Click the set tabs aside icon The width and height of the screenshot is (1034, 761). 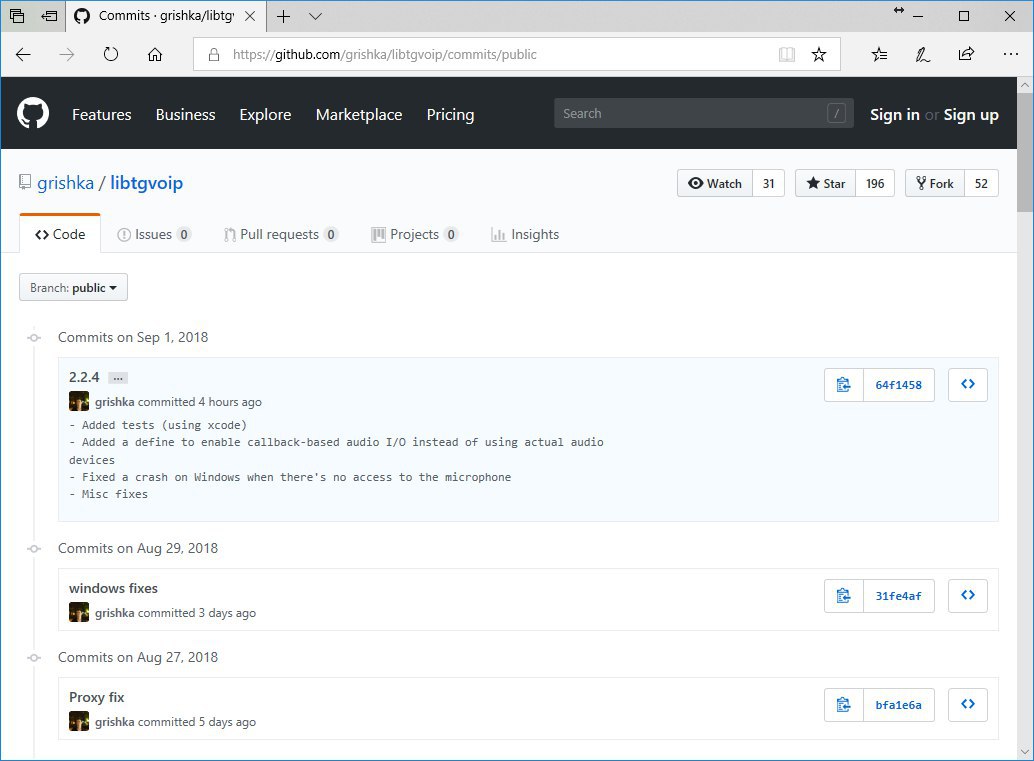tap(49, 16)
